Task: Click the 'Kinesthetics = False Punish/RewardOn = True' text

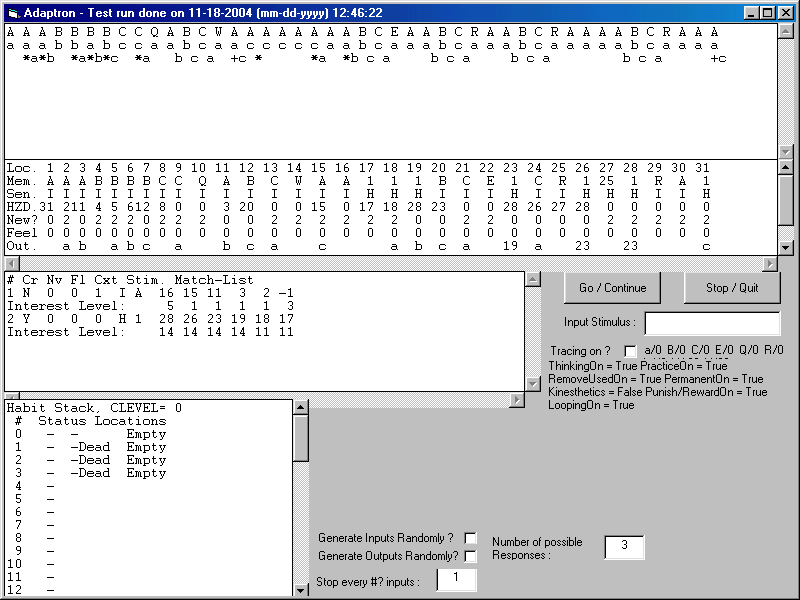Action: pyautogui.click(x=658, y=392)
